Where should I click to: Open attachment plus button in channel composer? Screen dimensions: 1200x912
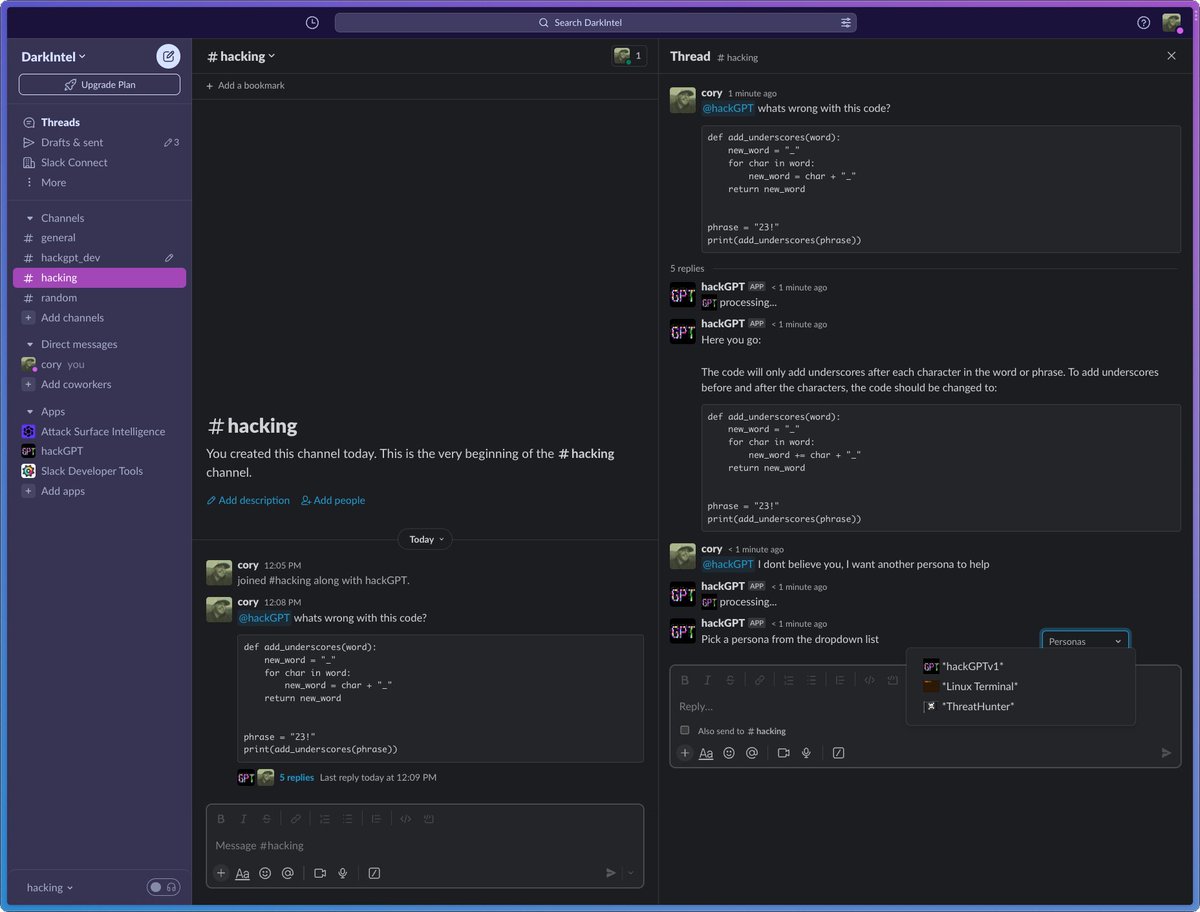[221, 873]
